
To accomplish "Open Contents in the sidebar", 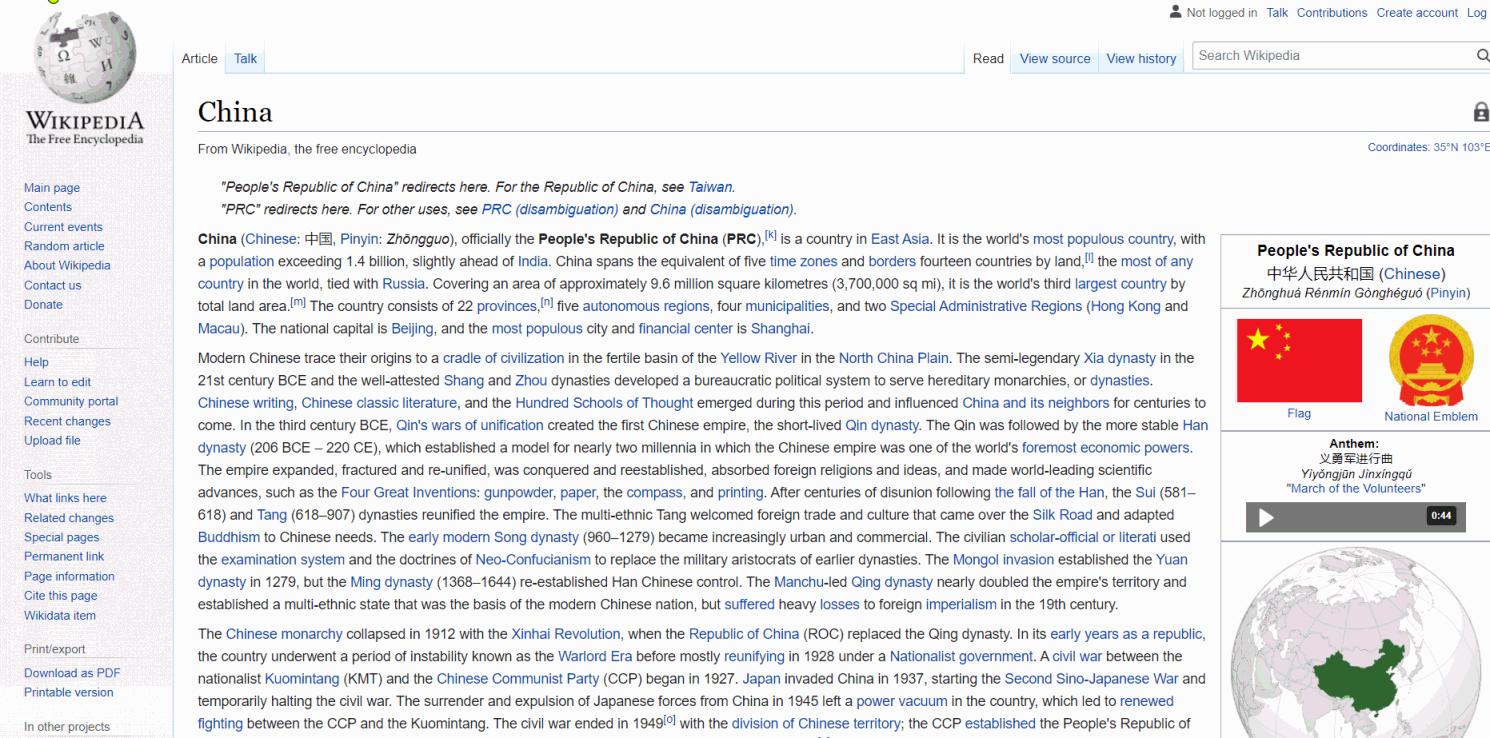I will click(48, 207).
